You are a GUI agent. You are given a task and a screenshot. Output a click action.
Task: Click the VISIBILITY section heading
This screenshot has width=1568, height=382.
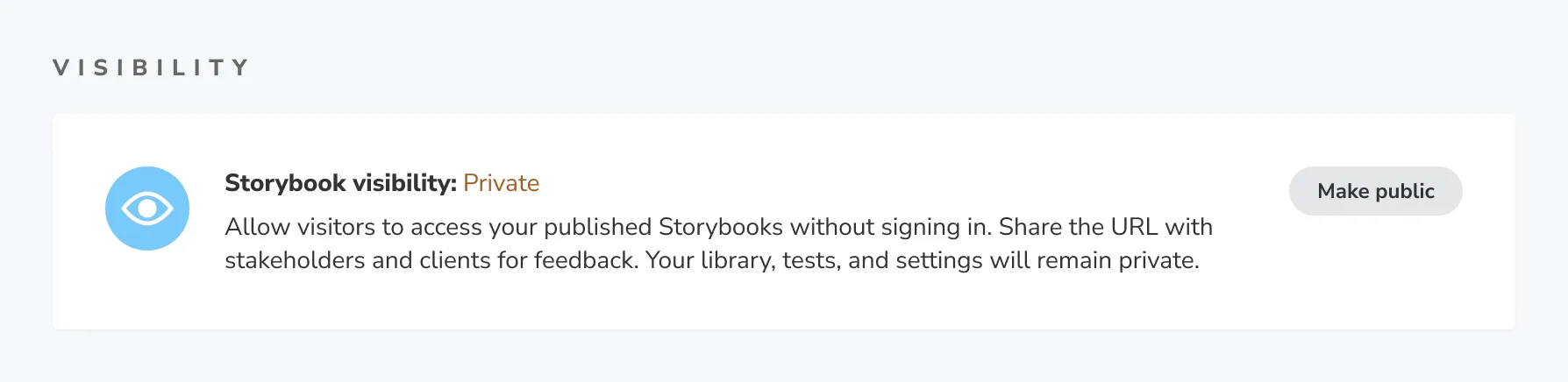coord(151,67)
